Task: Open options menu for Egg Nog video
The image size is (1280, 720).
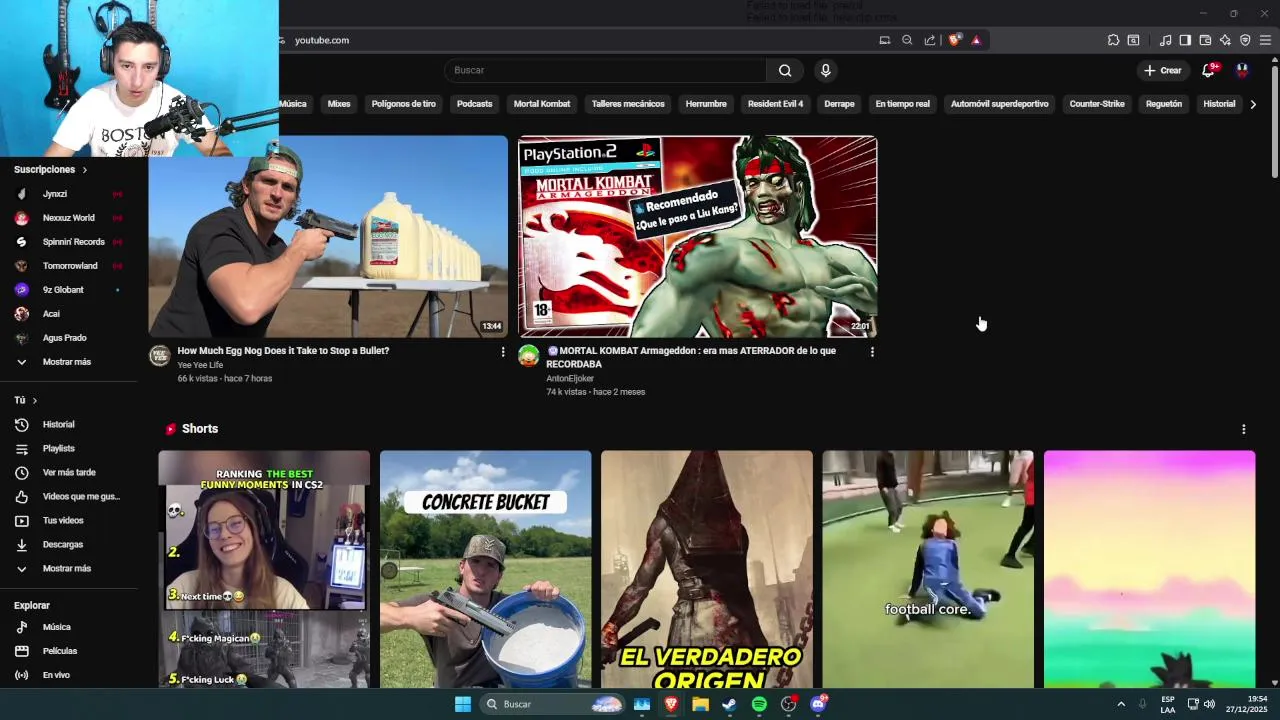Action: (x=503, y=352)
